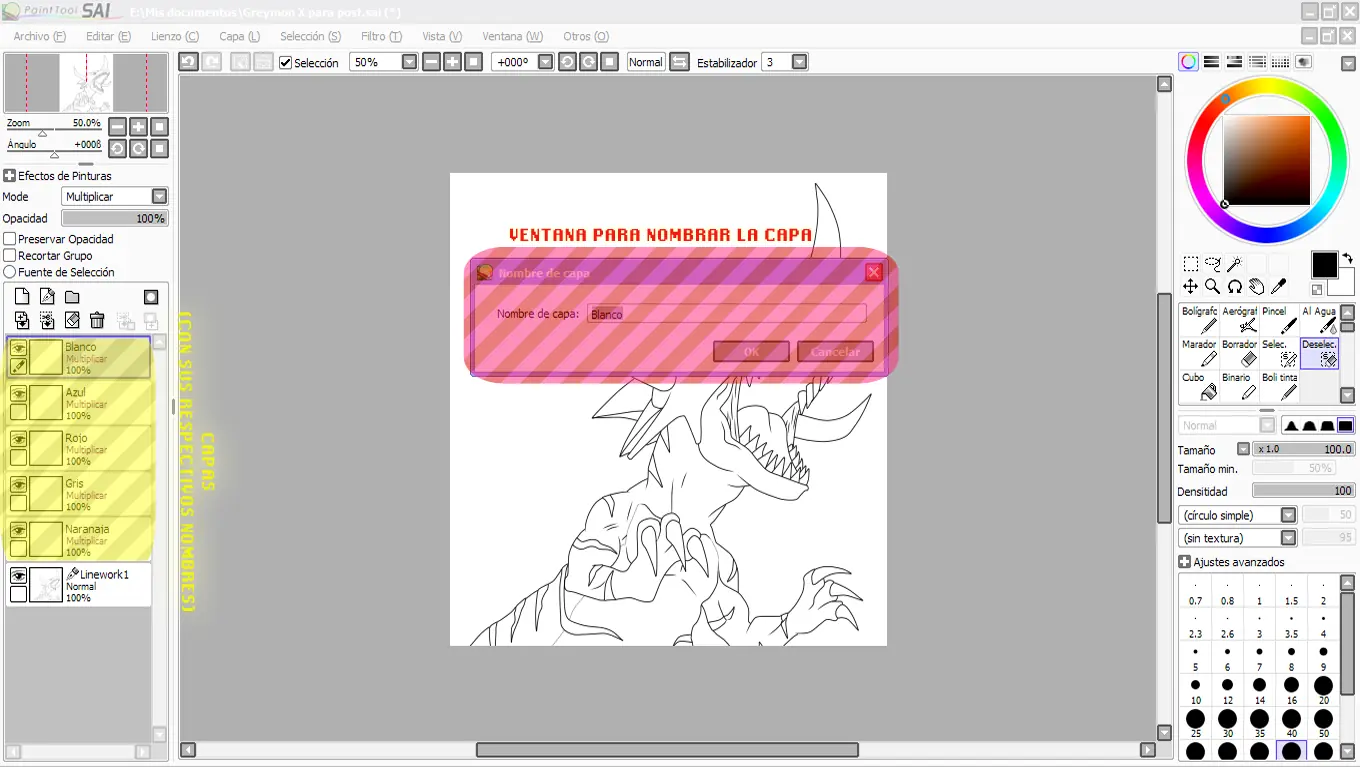Choose the Pincel brush
Screen dimensions: 1360x768
point(1279,320)
